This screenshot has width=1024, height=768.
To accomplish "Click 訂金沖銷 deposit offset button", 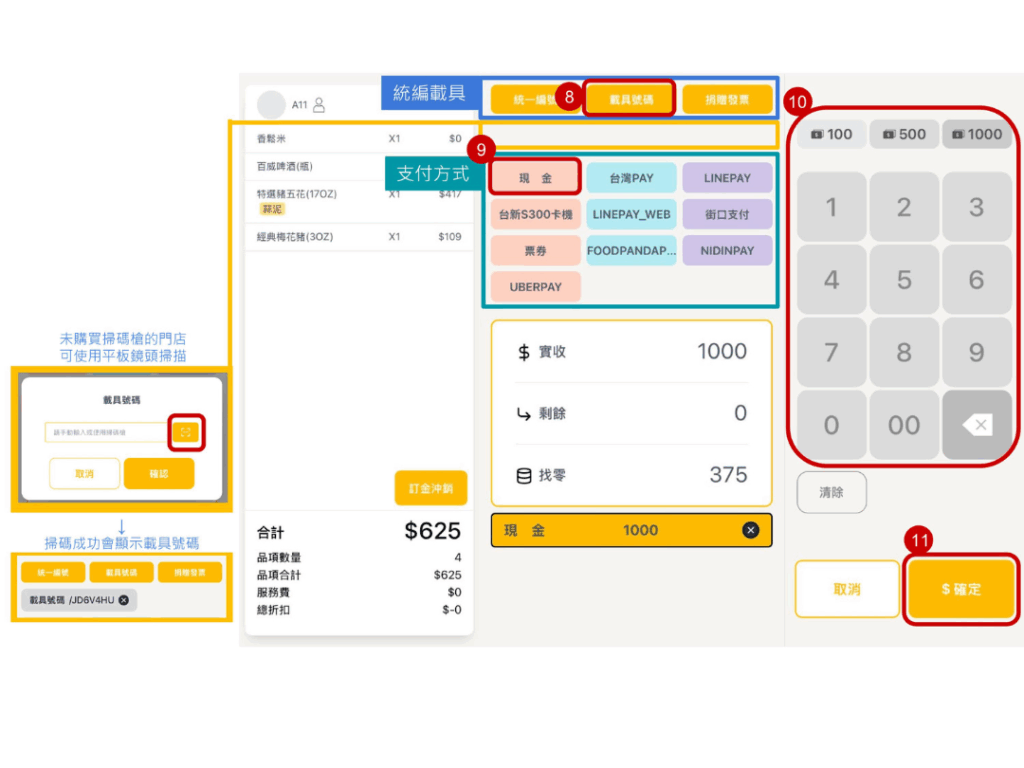I will [431, 488].
